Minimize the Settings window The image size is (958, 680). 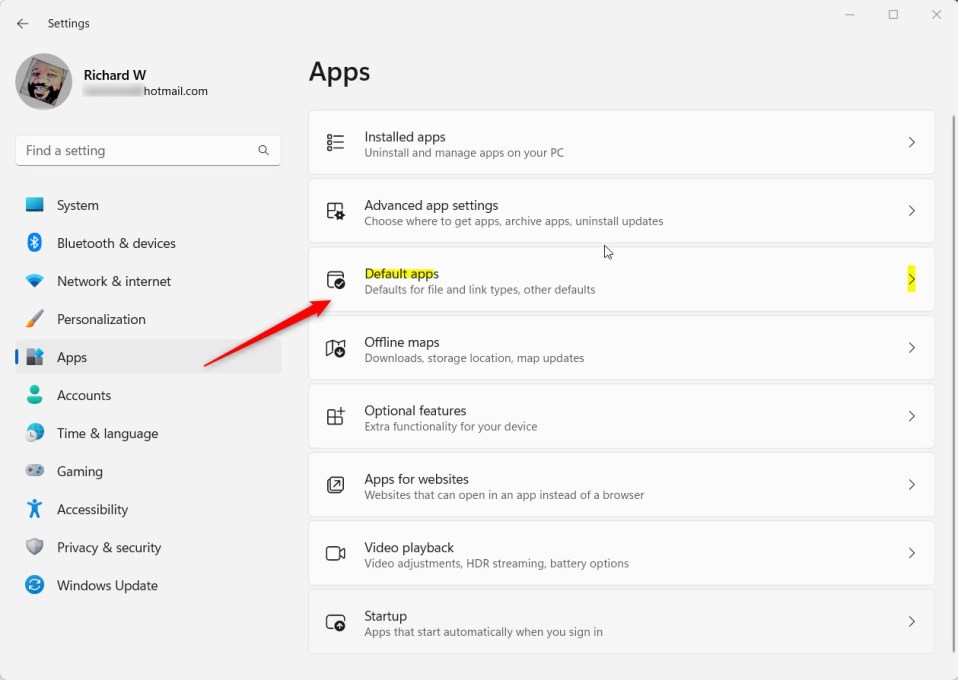pyautogui.click(x=850, y=15)
